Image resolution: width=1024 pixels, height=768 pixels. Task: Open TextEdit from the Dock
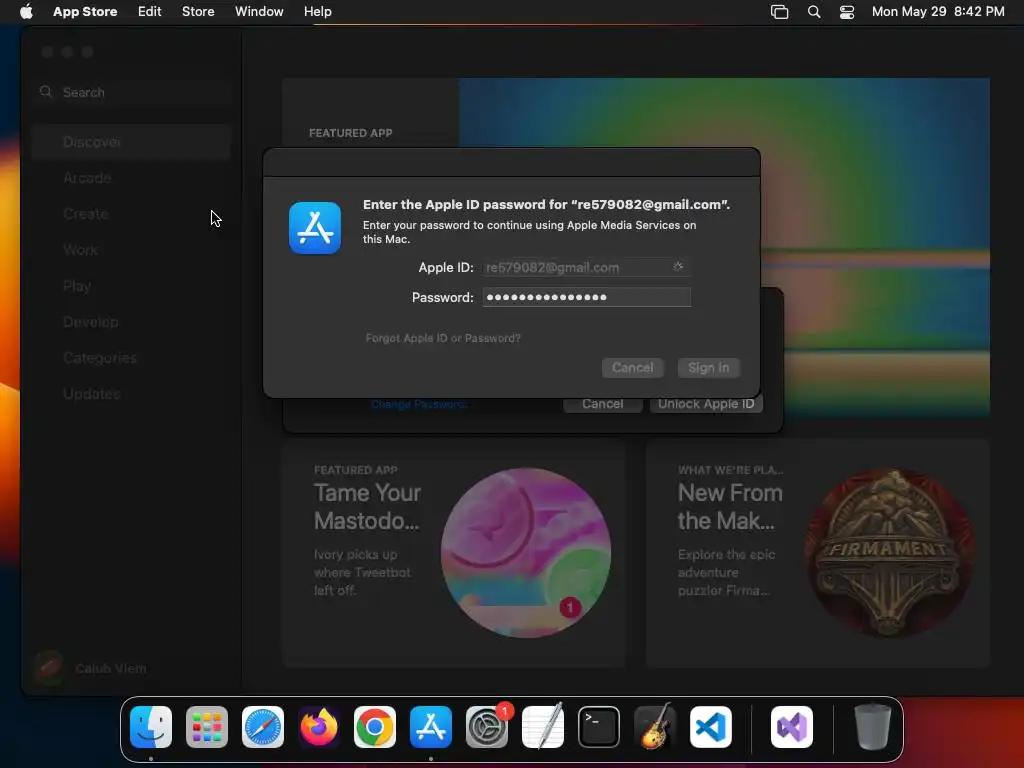[543, 727]
